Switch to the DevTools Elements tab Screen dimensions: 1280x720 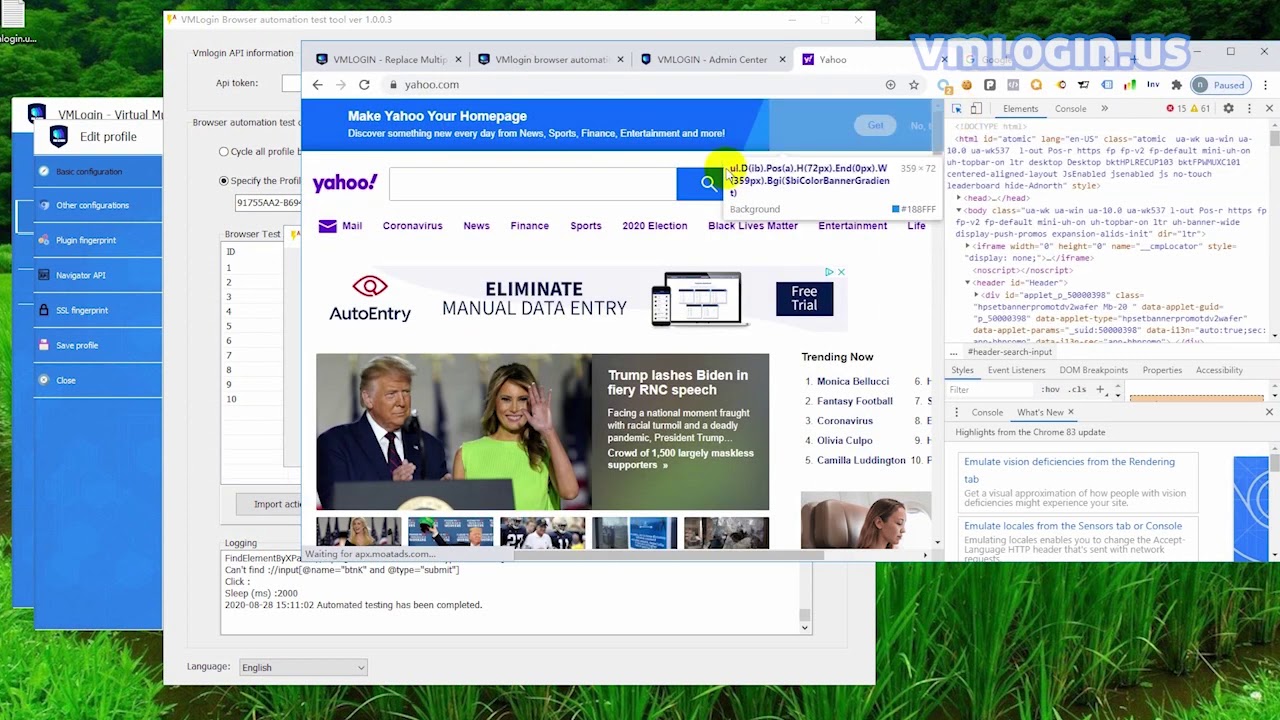tap(1020, 108)
